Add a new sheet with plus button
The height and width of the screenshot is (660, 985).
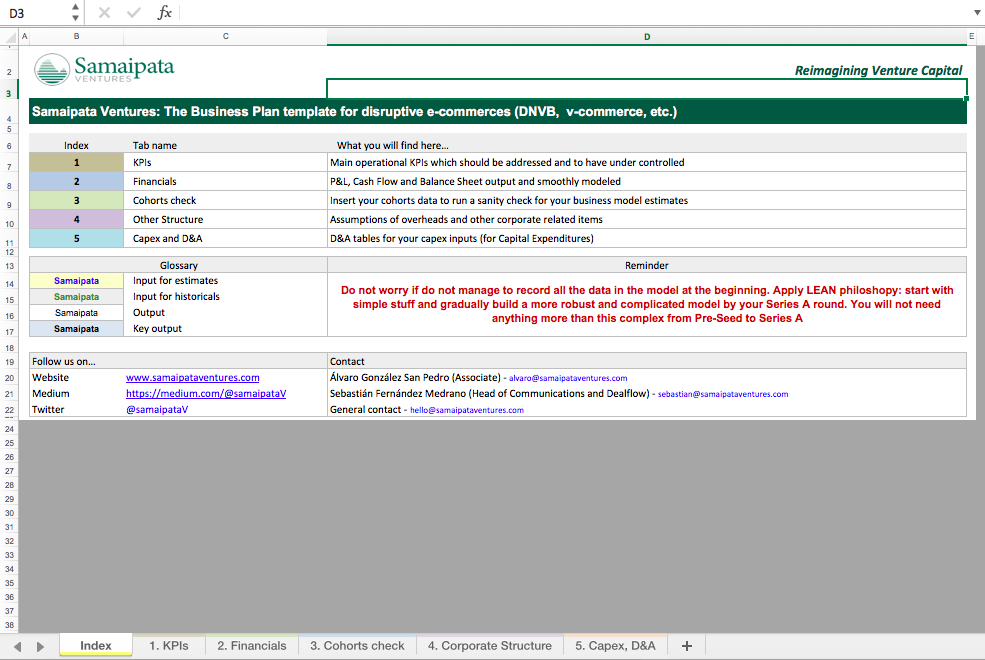pos(687,646)
